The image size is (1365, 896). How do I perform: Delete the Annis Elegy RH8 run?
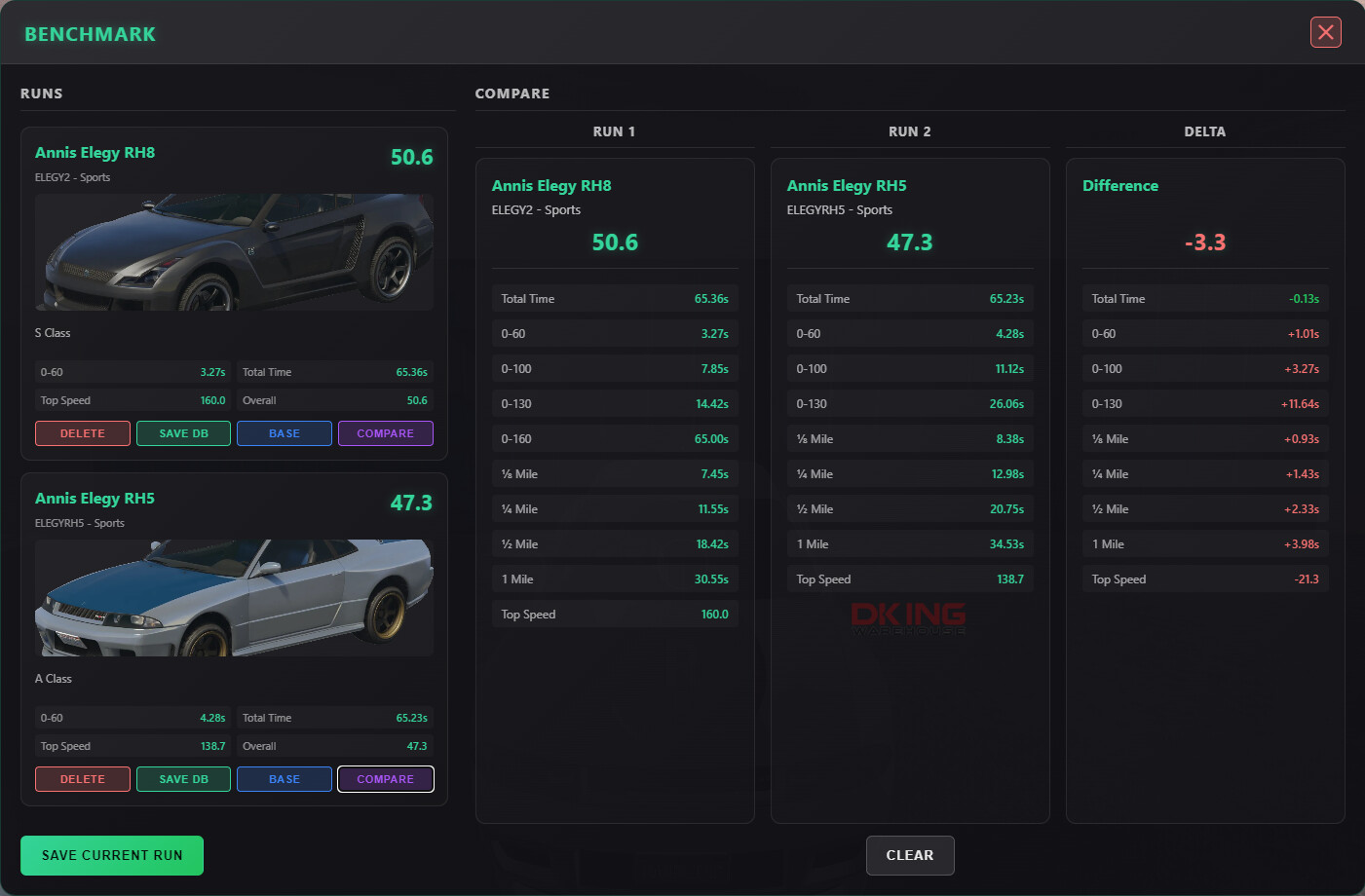[83, 433]
